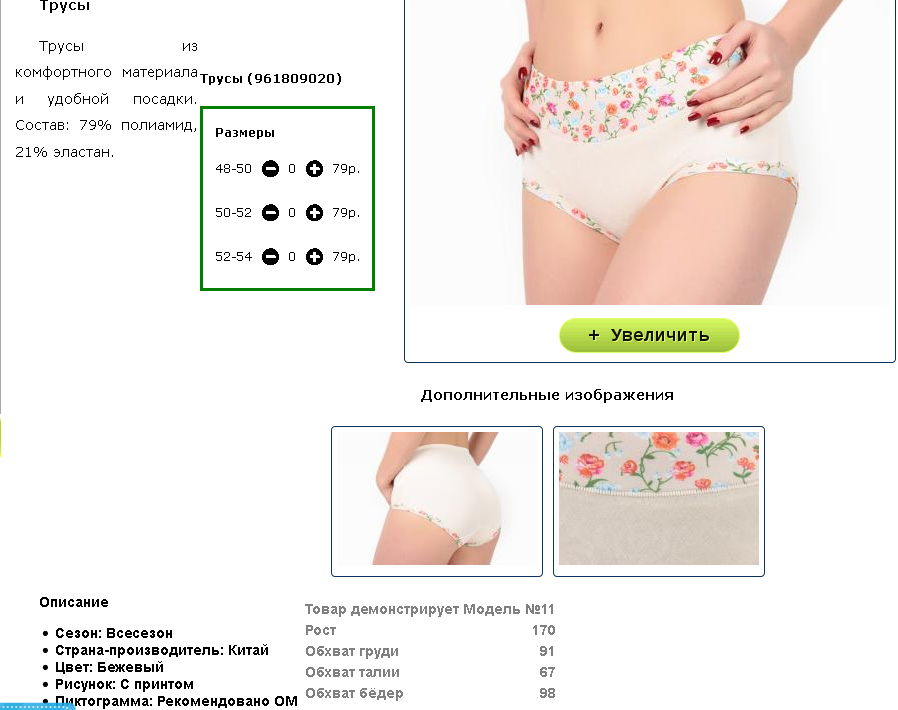Increase quantity for size 50-52
898x710 pixels.
(x=314, y=213)
